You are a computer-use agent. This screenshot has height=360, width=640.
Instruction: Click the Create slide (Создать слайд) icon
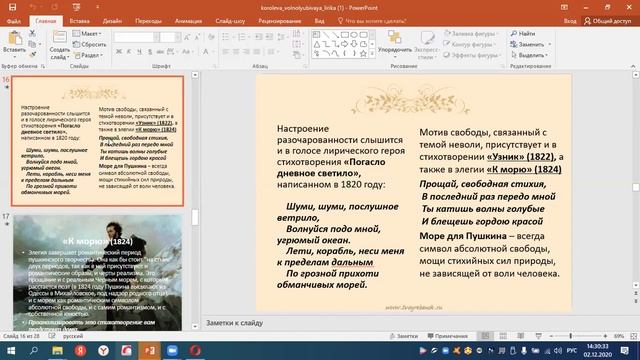(x=60, y=38)
